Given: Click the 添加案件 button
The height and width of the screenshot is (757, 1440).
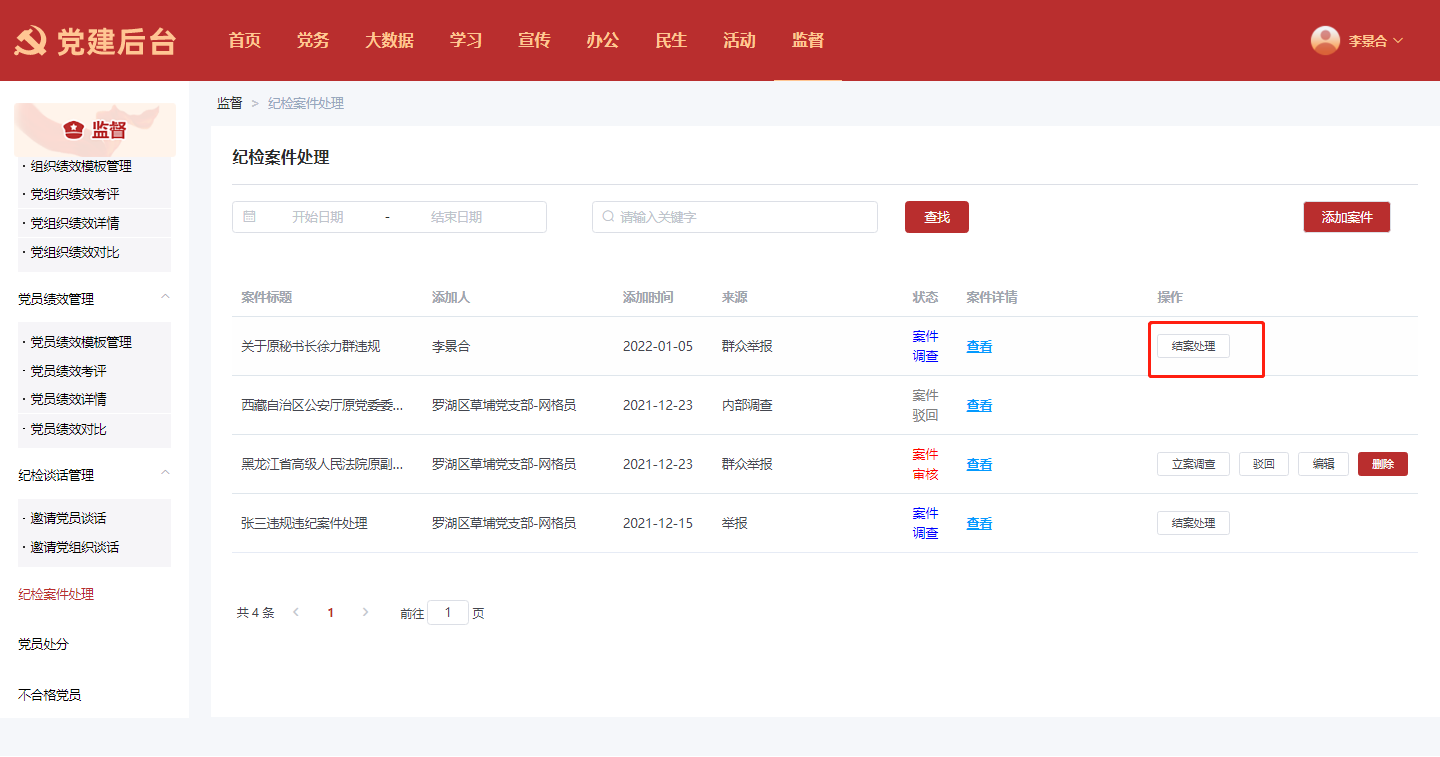Looking at the screenshot, I should click(x=1346, y=217).
